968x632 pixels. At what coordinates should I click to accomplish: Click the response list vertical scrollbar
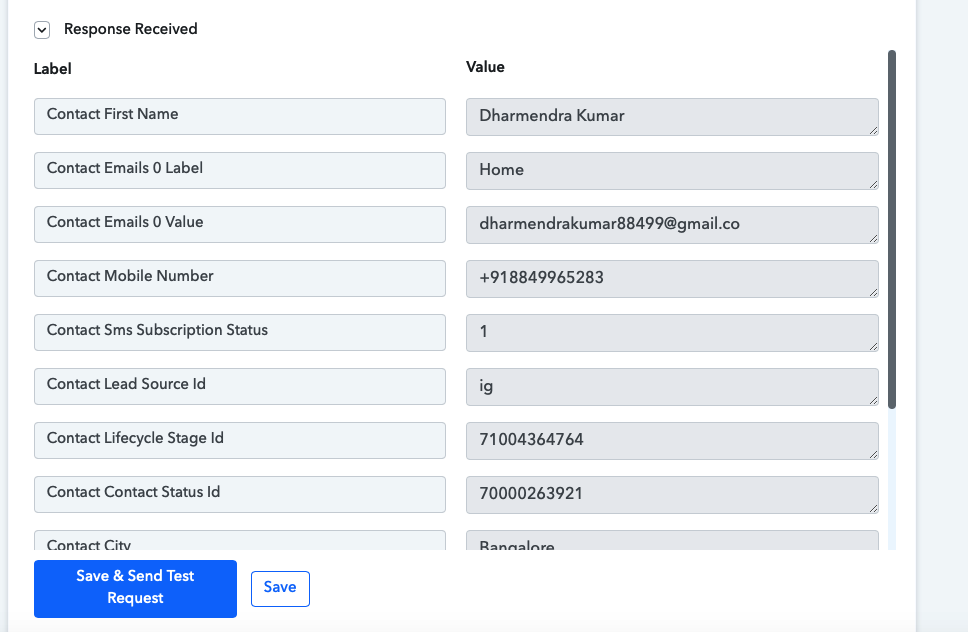[x=891, y=230]
